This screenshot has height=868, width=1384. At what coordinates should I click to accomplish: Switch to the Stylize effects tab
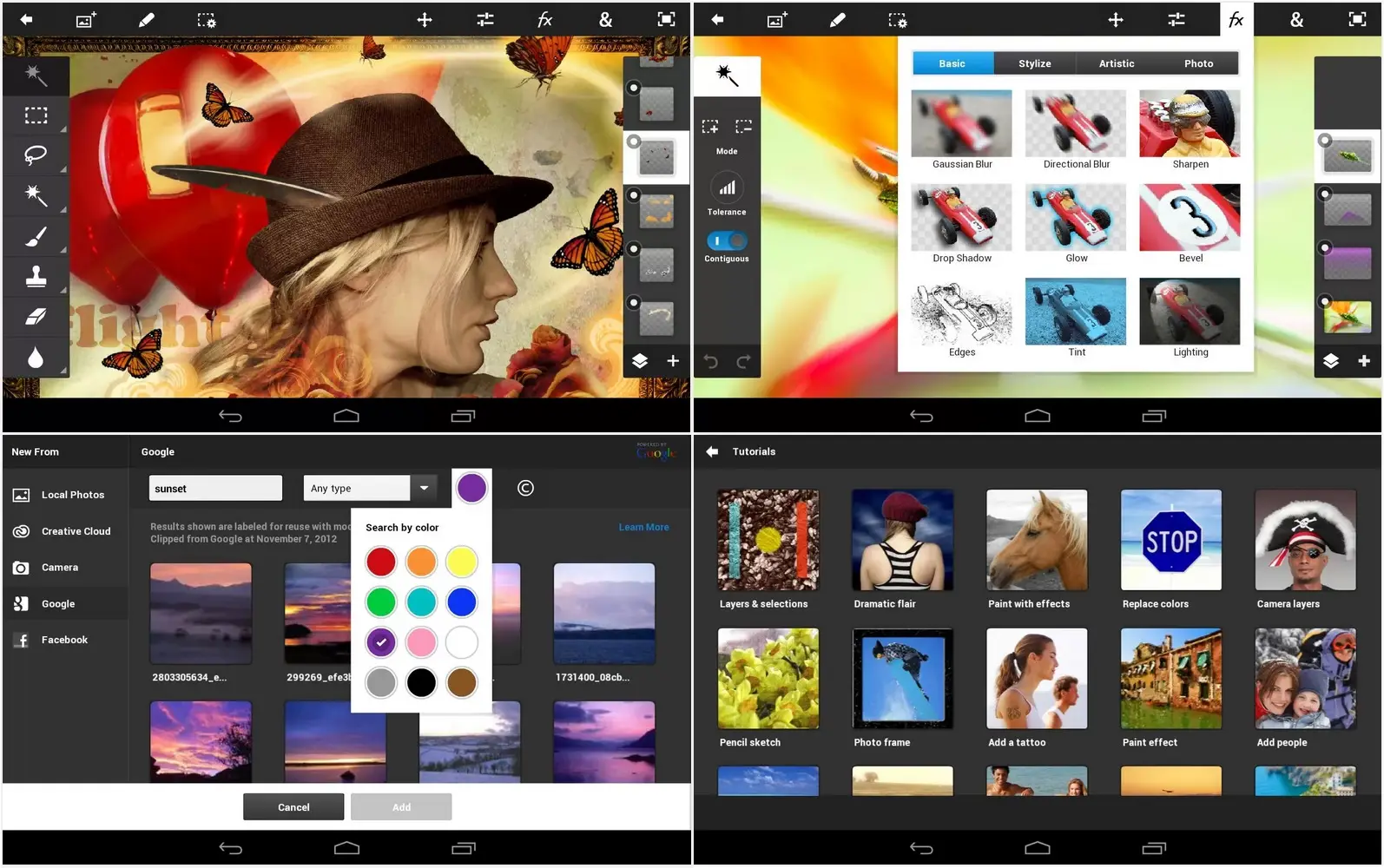point(1034,63)
